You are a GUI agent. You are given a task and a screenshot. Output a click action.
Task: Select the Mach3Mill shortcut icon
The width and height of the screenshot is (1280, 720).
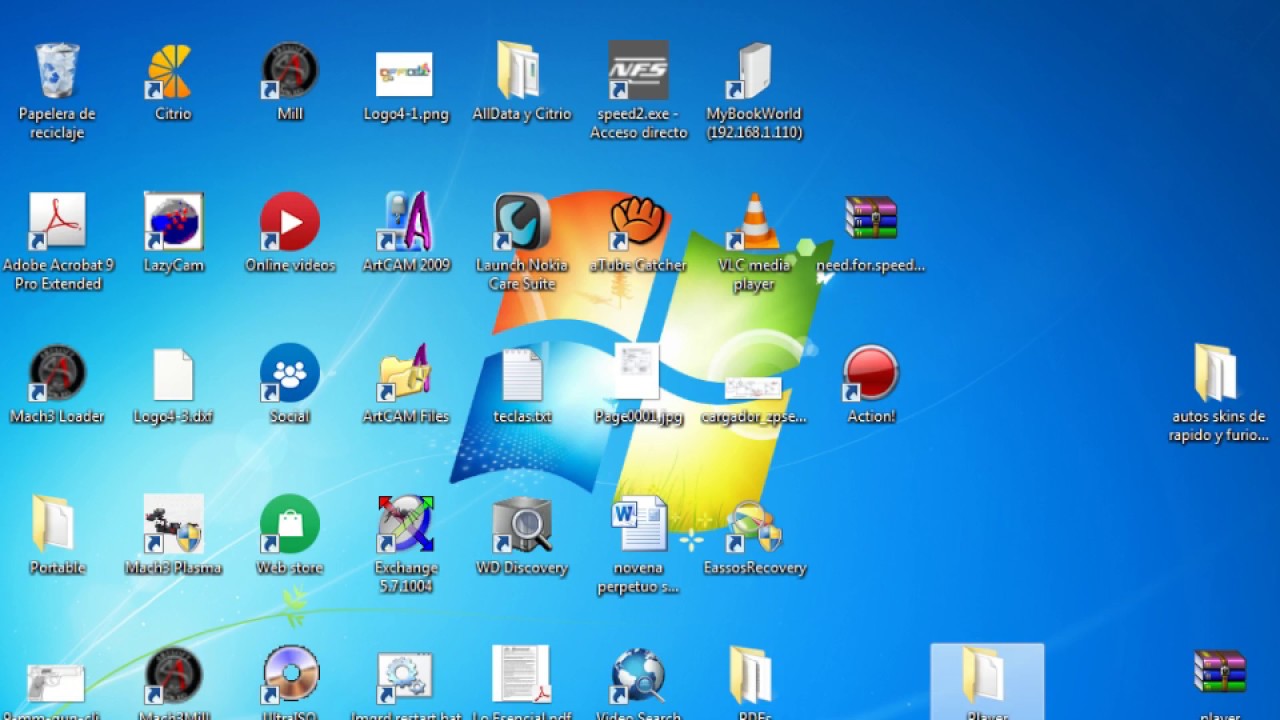(173, 675)
